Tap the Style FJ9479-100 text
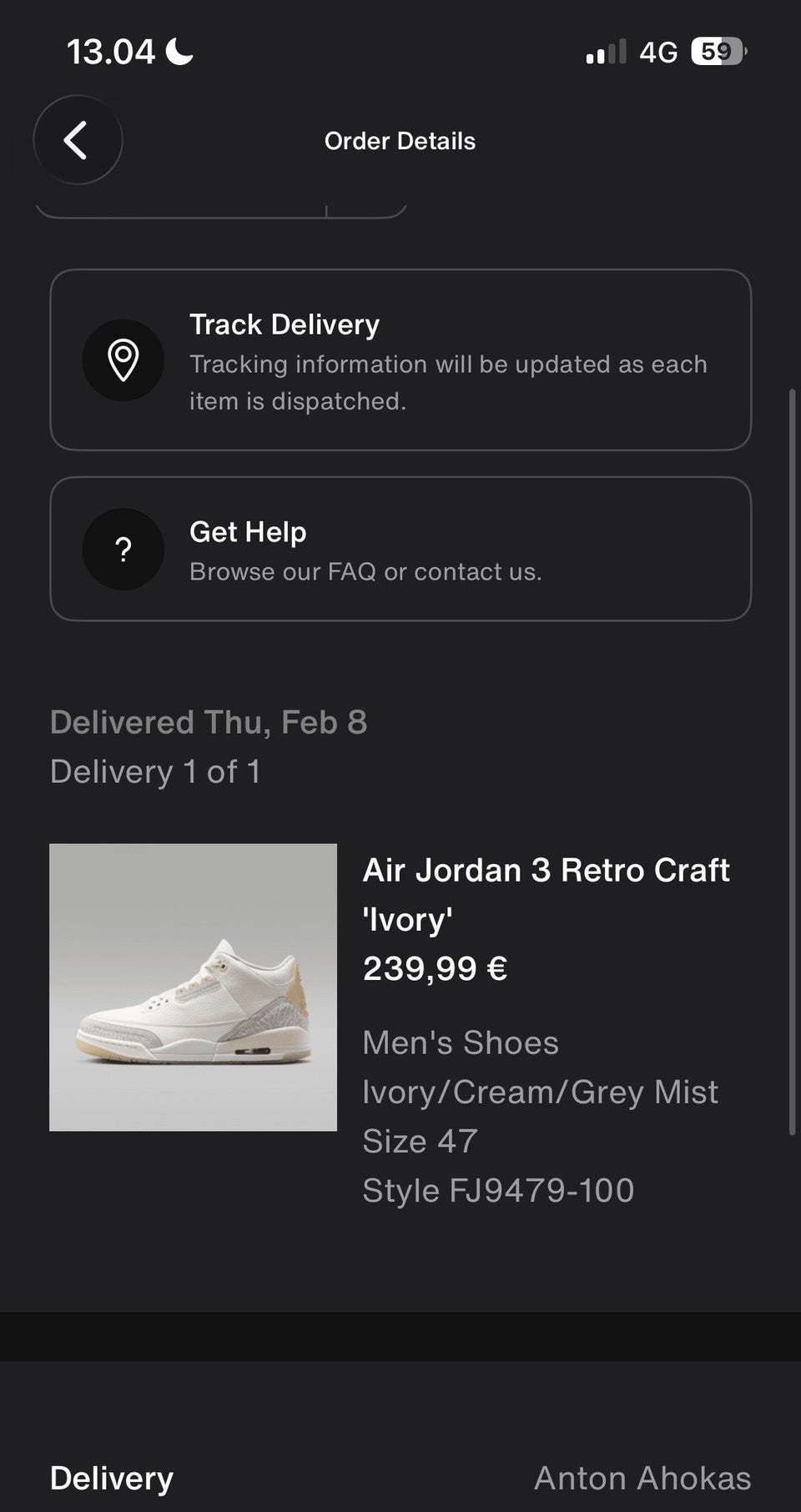This screenshot has width=801, height=1512. tap(498, 1190)
